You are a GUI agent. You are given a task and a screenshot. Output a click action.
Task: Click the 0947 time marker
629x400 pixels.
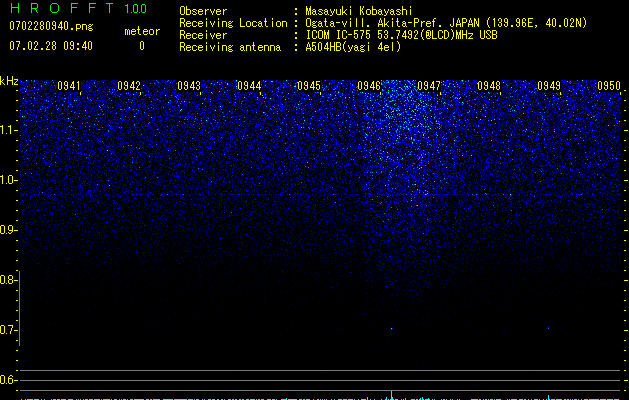[428, 86]
